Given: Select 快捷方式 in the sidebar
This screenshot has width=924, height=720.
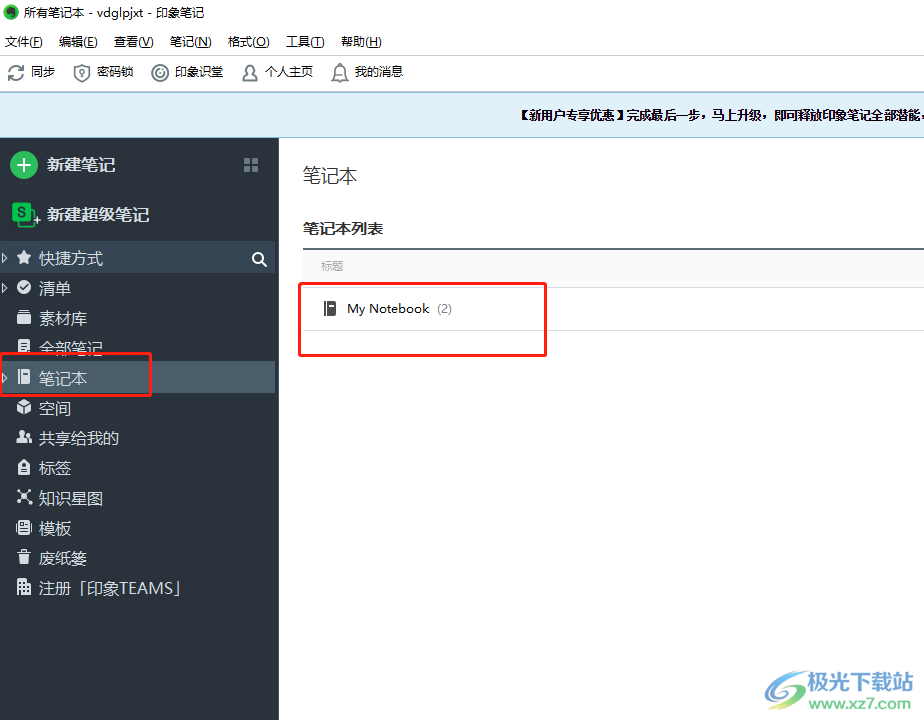Looking at the screenshot, I should pyautogui.click(x=71, y=258).
